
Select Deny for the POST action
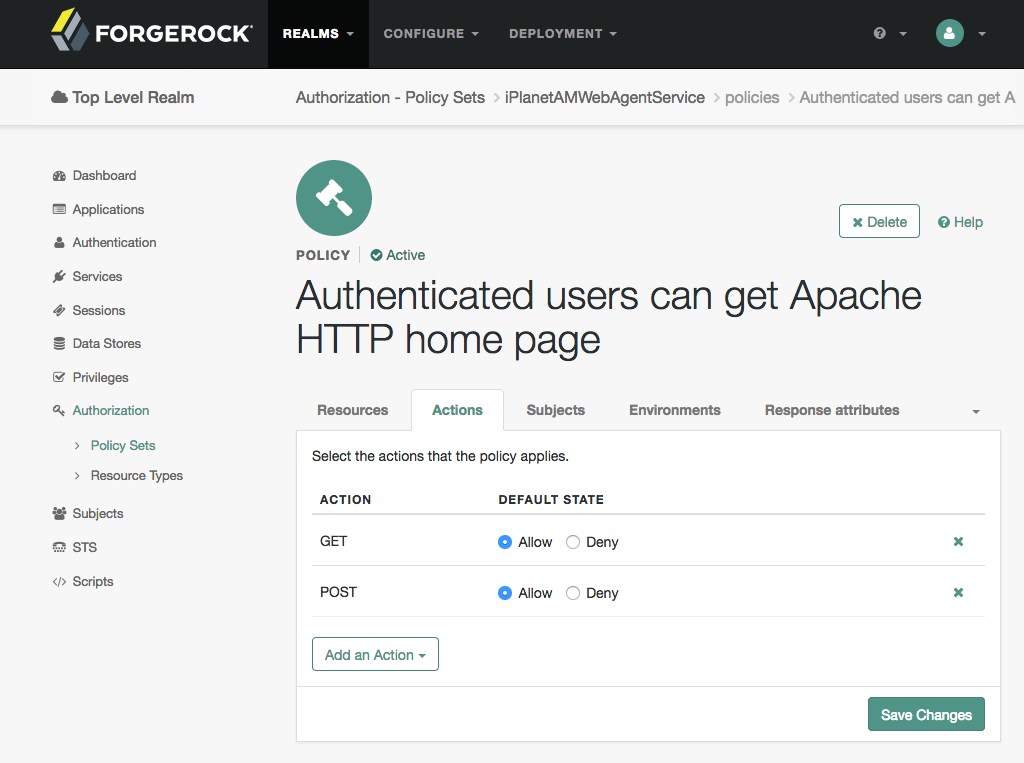pos(573,593)
